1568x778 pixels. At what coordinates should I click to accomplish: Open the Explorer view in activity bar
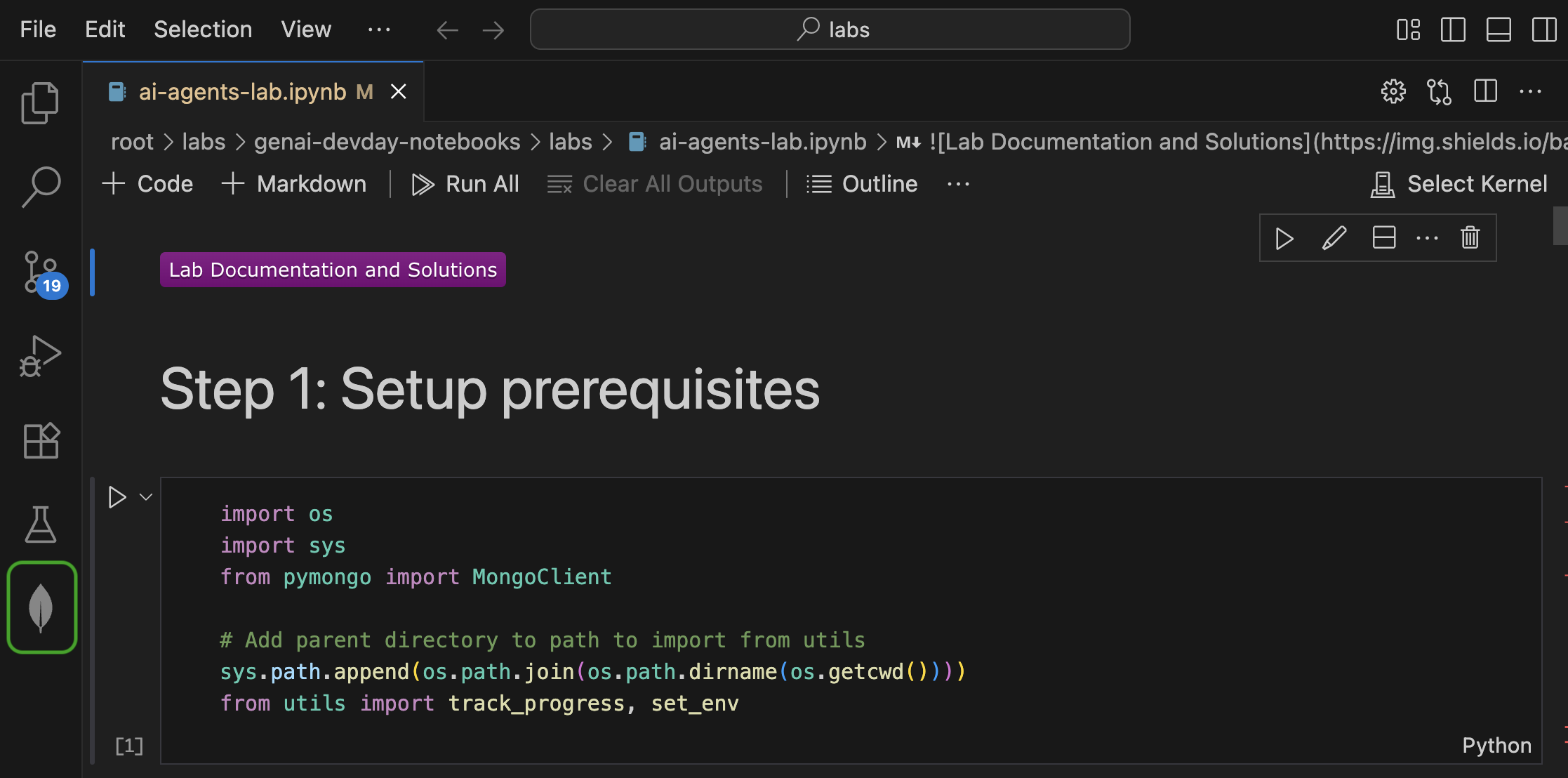[40, 103]
